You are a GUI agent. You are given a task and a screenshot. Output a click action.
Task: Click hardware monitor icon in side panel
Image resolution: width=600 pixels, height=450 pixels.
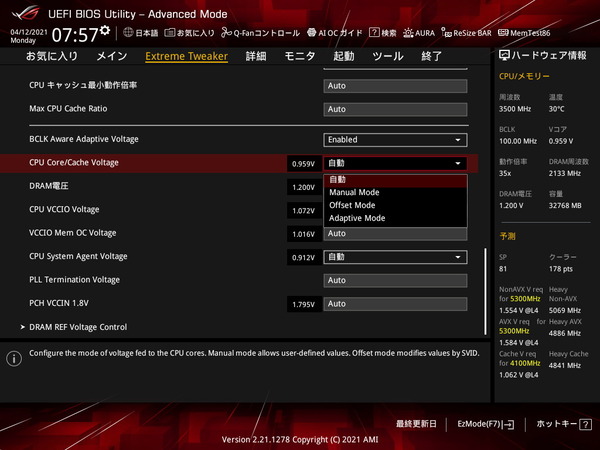504,55
